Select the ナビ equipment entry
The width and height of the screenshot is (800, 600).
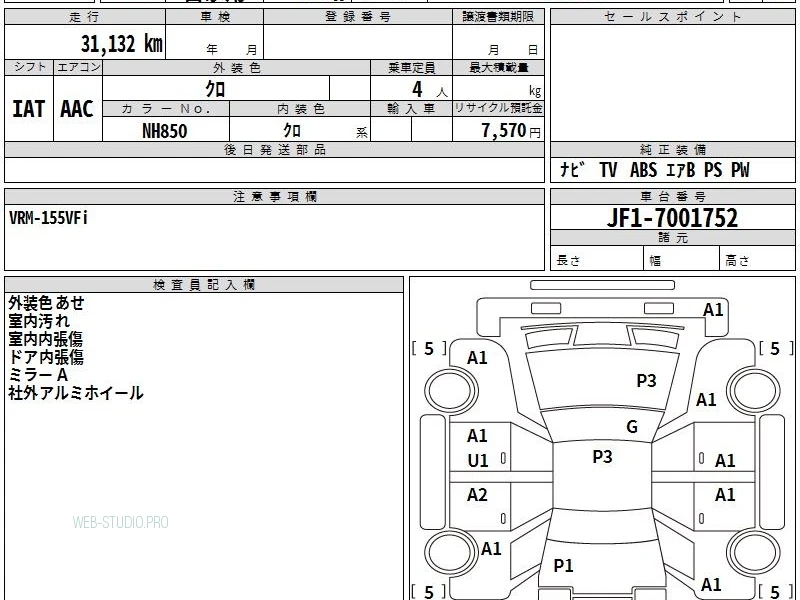(572, 169)
